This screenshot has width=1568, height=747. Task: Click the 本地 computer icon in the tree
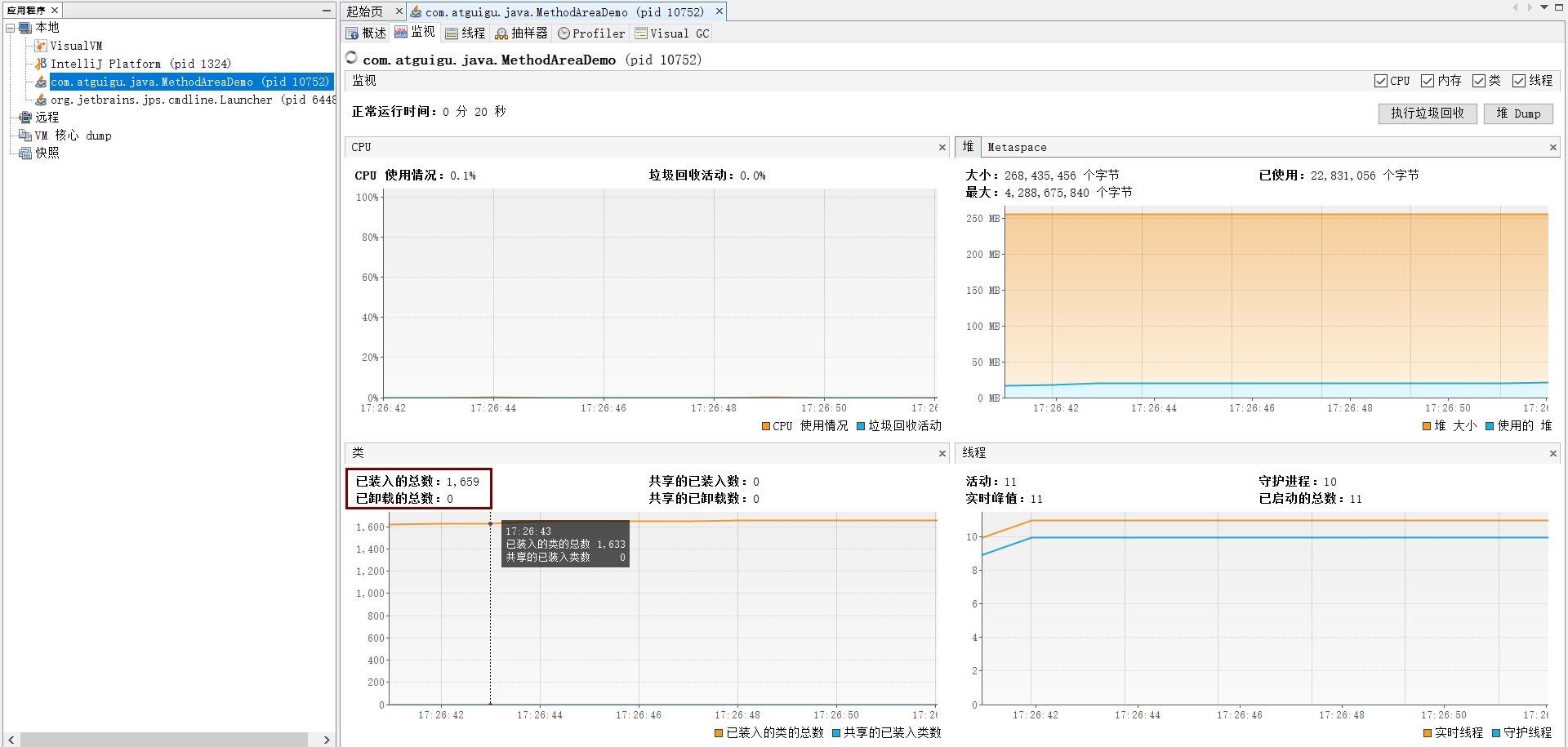pyautogui.click(x=25, y=28)
